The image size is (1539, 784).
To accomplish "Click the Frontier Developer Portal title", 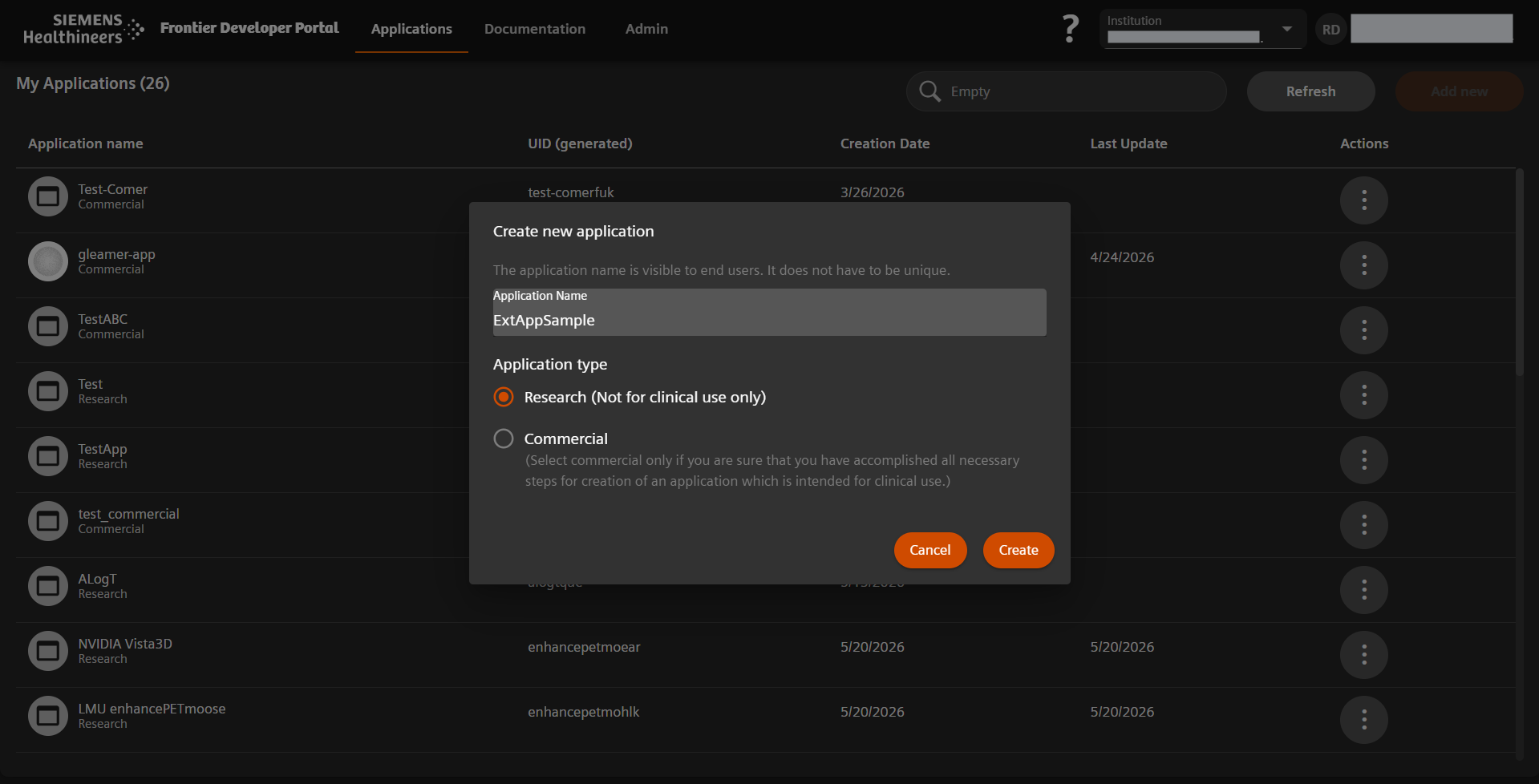I will point(249,28).
